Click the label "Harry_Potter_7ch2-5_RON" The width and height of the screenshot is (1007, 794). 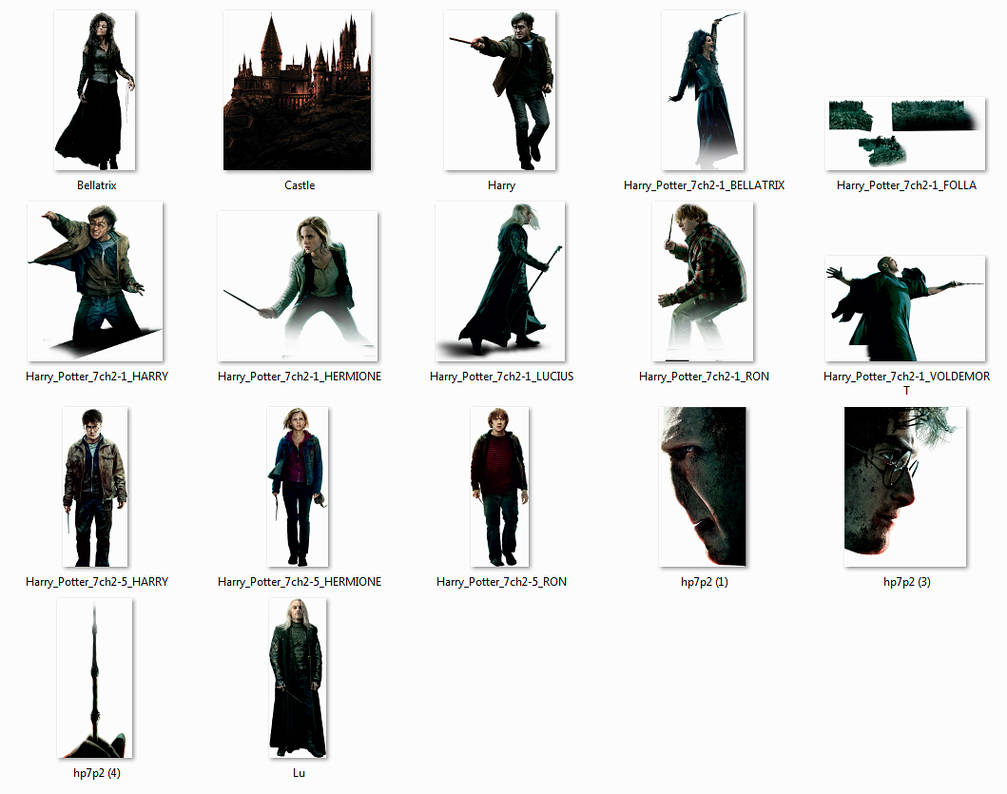pos(501,581)
